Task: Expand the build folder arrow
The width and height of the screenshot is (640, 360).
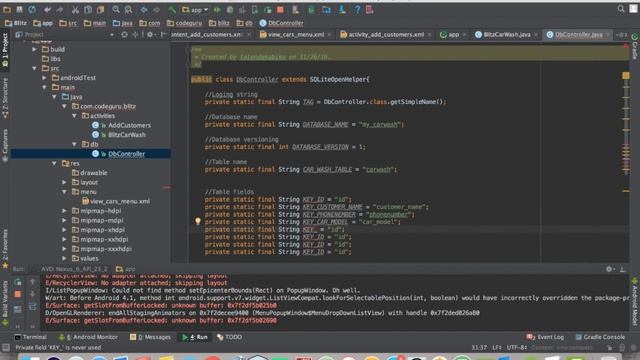Action: 35,49
